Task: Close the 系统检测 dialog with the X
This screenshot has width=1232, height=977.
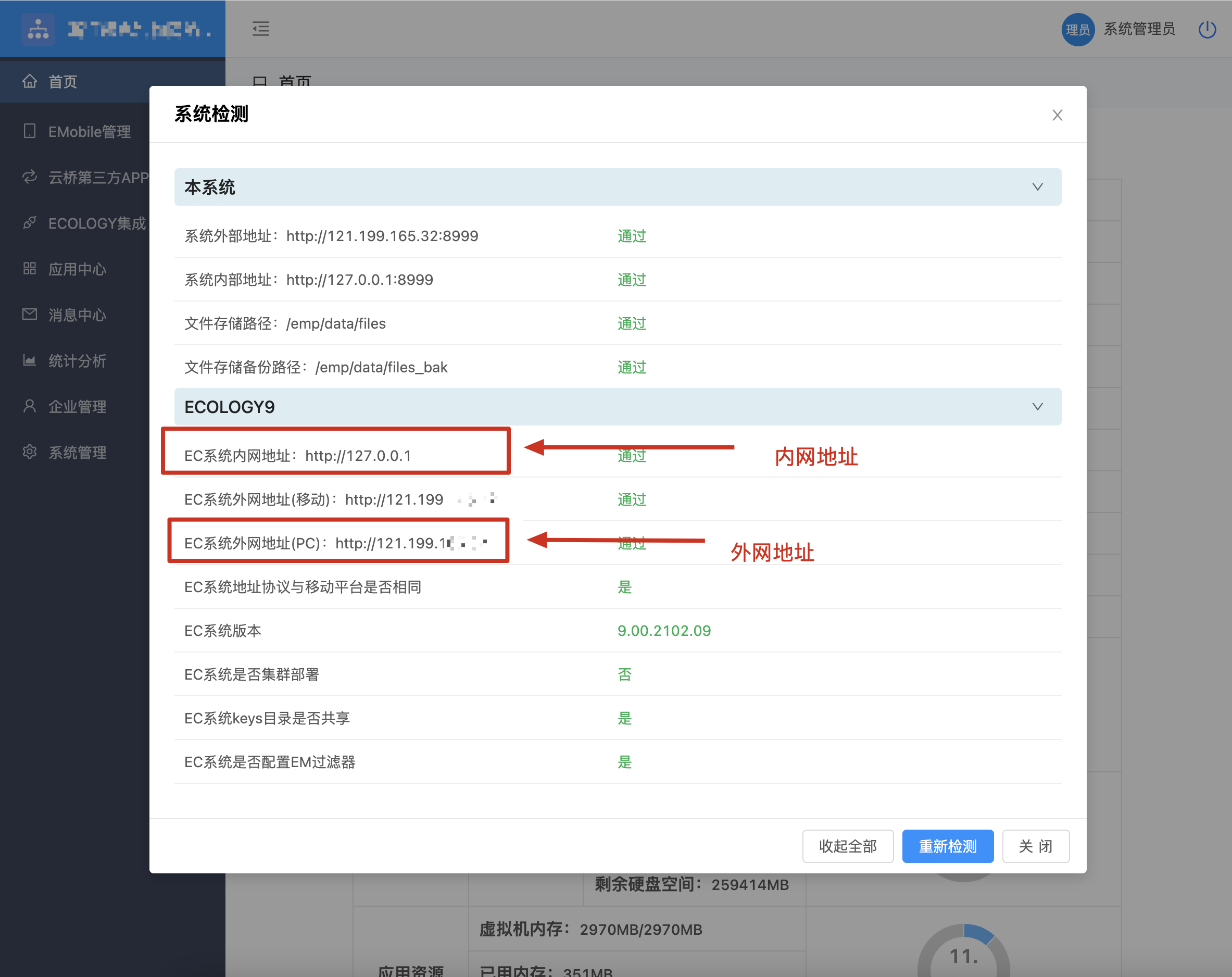Action: [x=1057, y=115]
